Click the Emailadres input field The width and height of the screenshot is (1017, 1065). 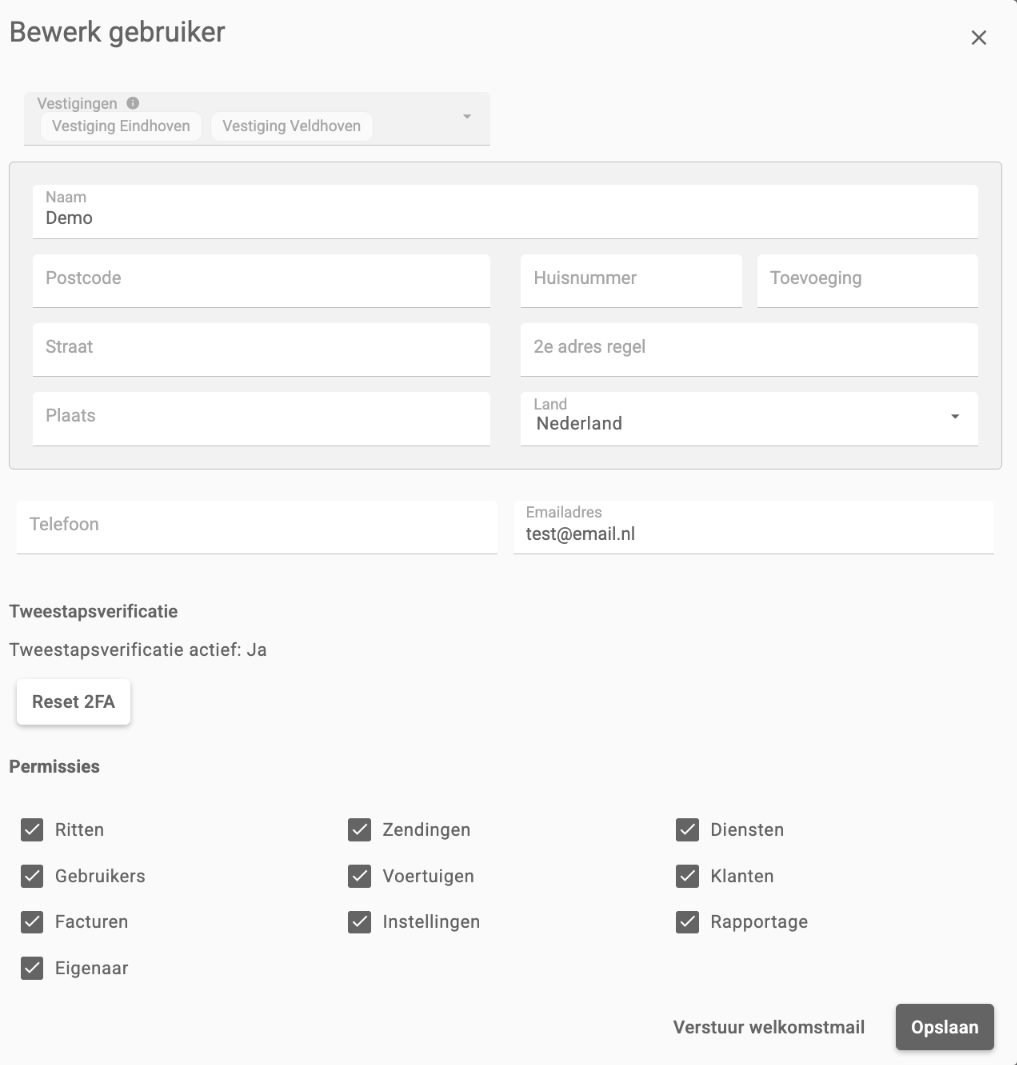pyautogui.click(x=753, y=527)
